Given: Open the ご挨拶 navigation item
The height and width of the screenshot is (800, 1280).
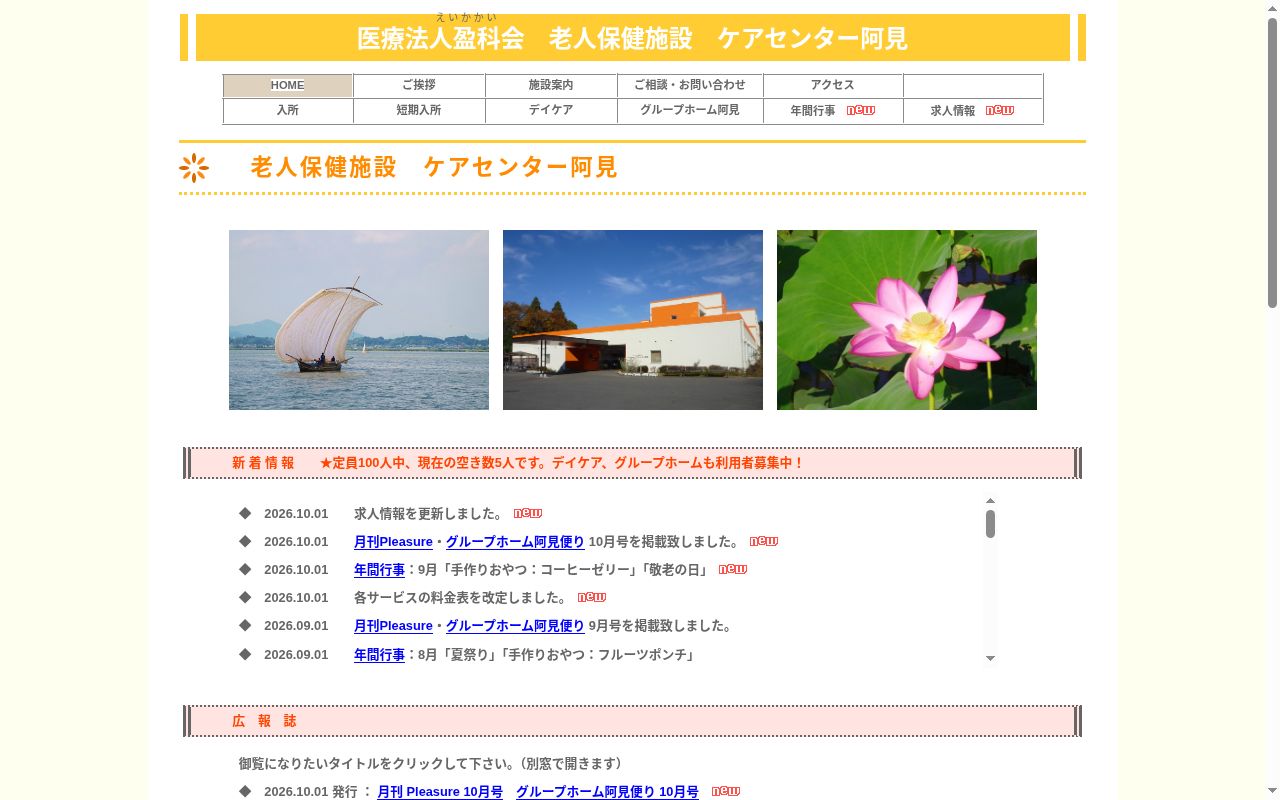Looking at the screenshot, I should [419, 86].
